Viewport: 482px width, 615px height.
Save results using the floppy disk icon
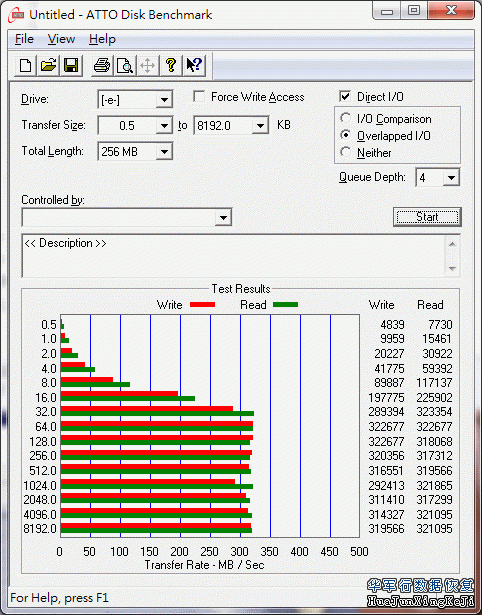(x=71, y=65)
